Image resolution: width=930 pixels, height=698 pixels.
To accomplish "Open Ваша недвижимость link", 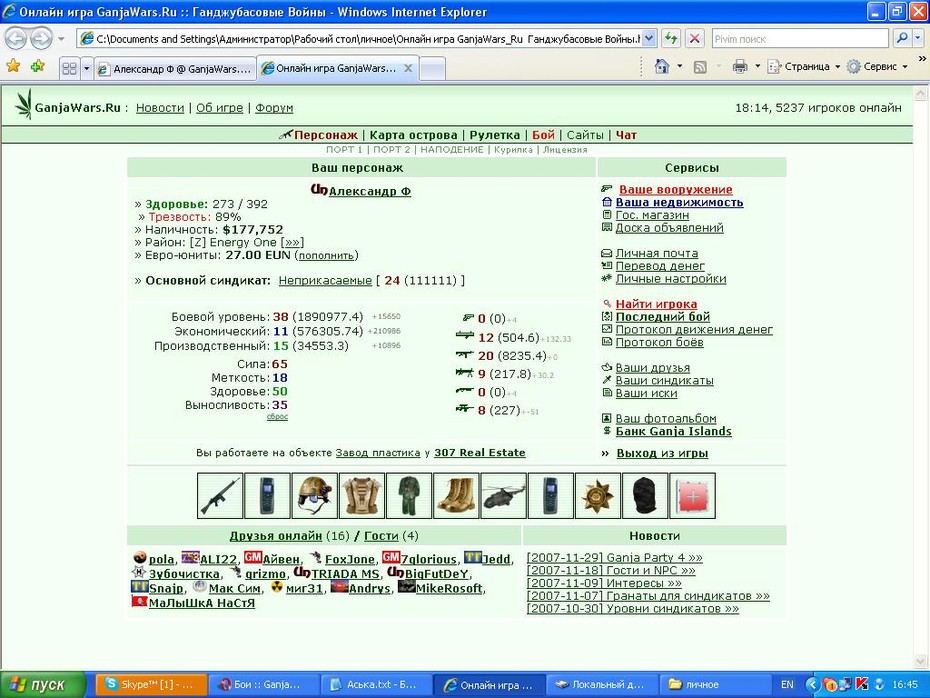I will 679,202.
